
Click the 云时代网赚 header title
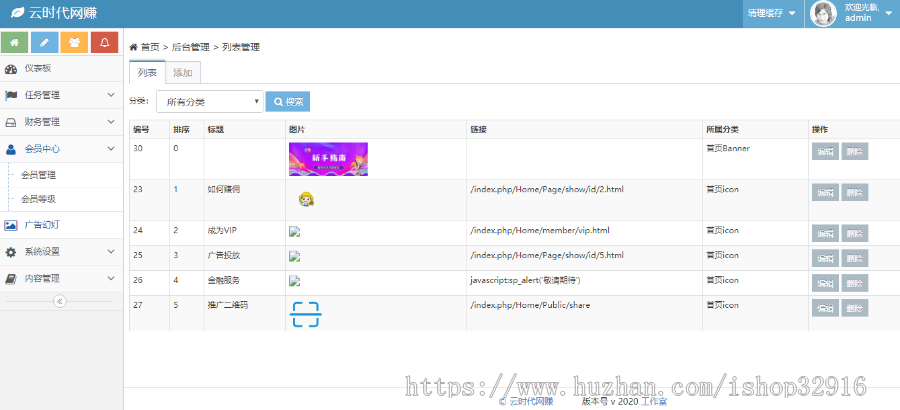pos(63,13)
